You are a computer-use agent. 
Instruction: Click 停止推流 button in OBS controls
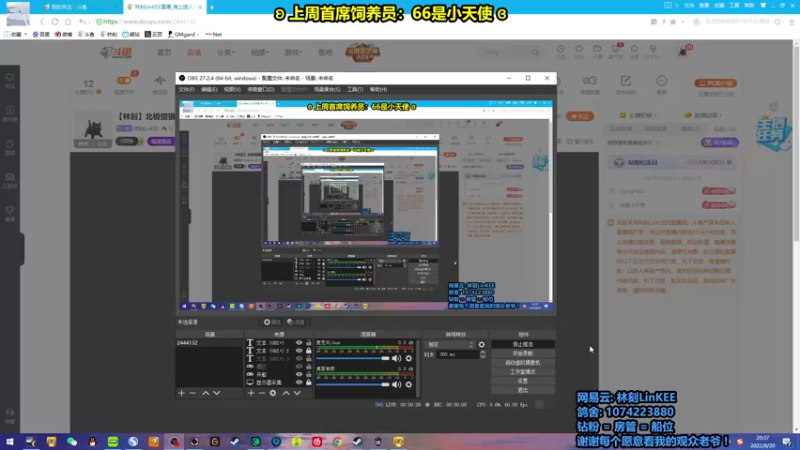tap(523, 345)
